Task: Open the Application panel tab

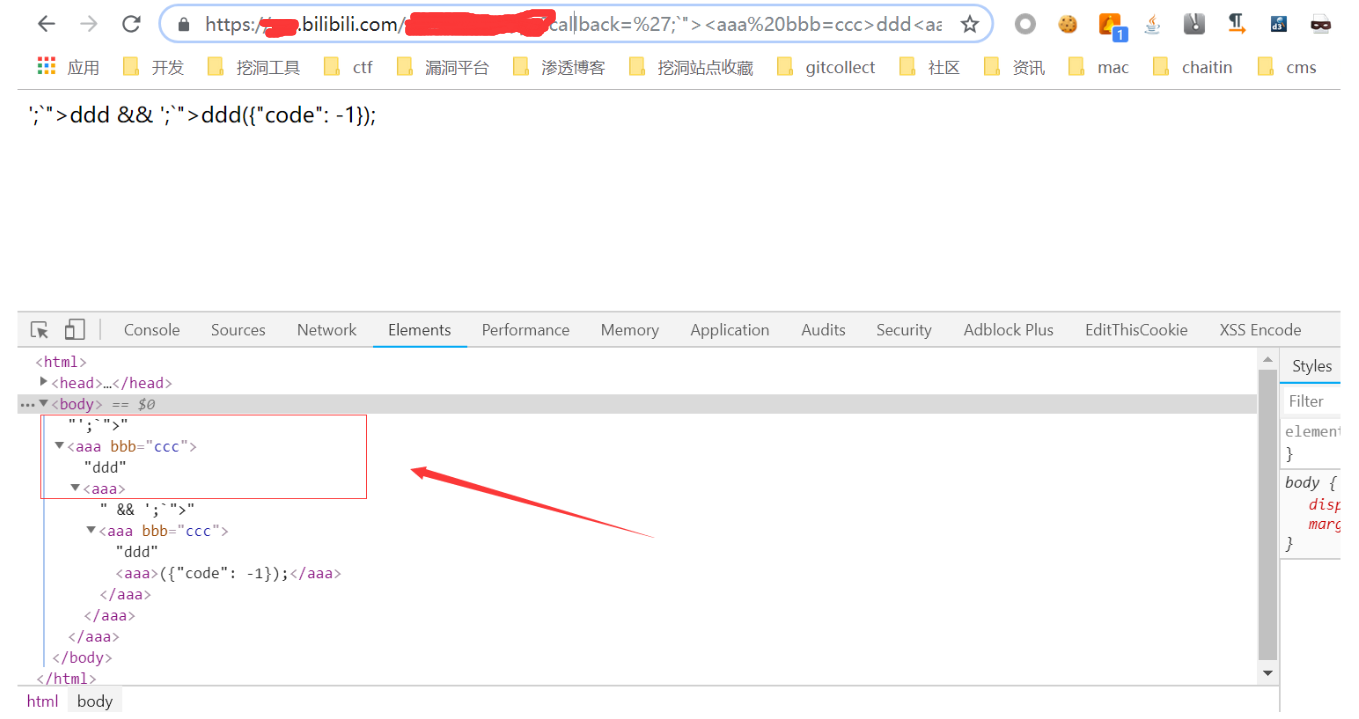Action: click(x=730, y=330)
